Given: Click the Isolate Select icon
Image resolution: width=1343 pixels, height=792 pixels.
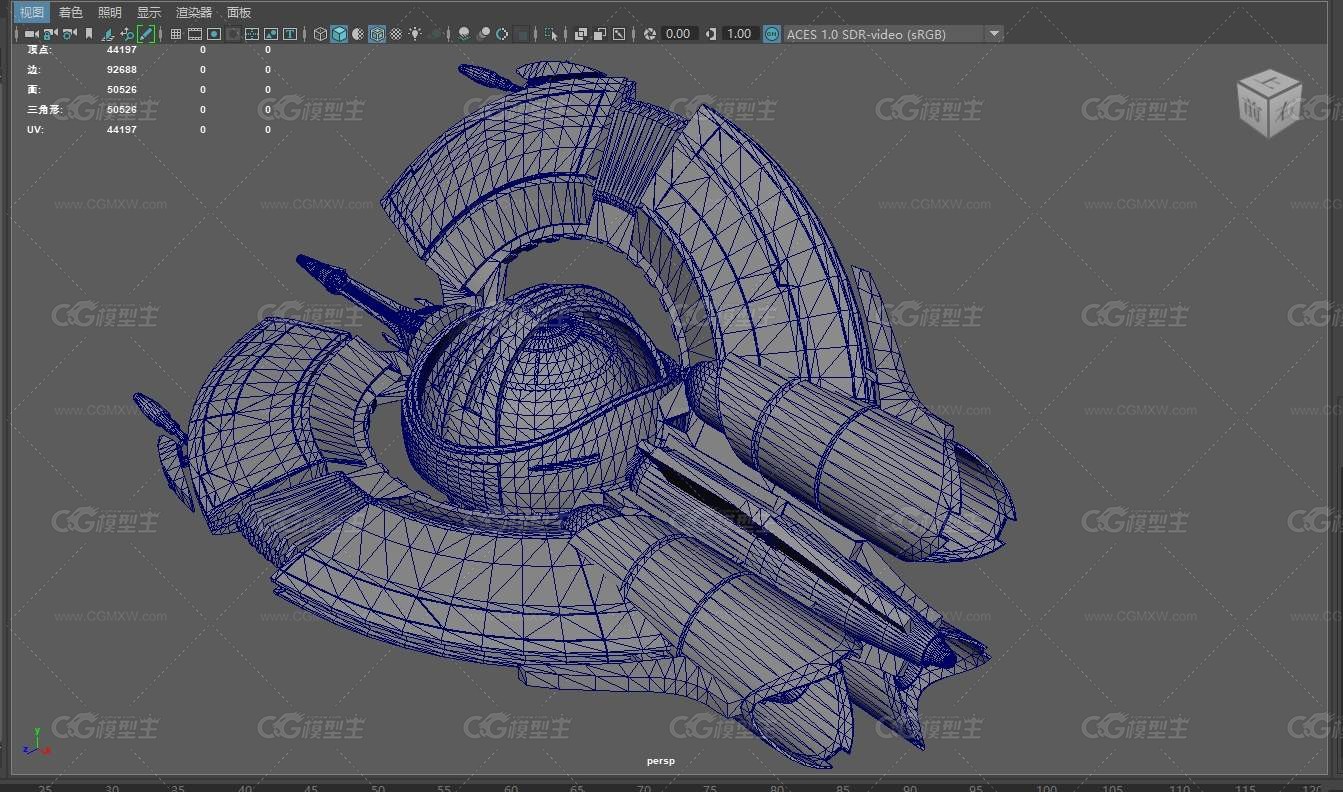Looking at the screenshot, I should 551,34.
